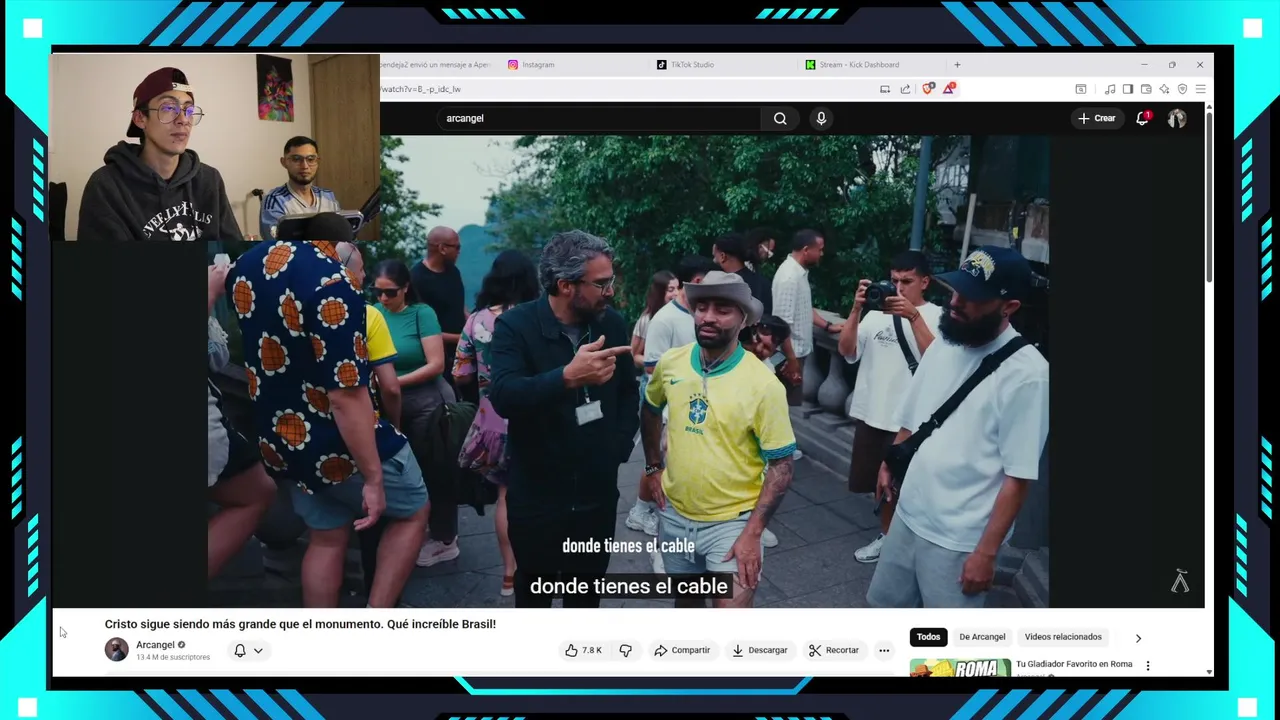Click the cast/screen icon in address bar
This screenshot has width=1280, height=720.
pos(885,89)
